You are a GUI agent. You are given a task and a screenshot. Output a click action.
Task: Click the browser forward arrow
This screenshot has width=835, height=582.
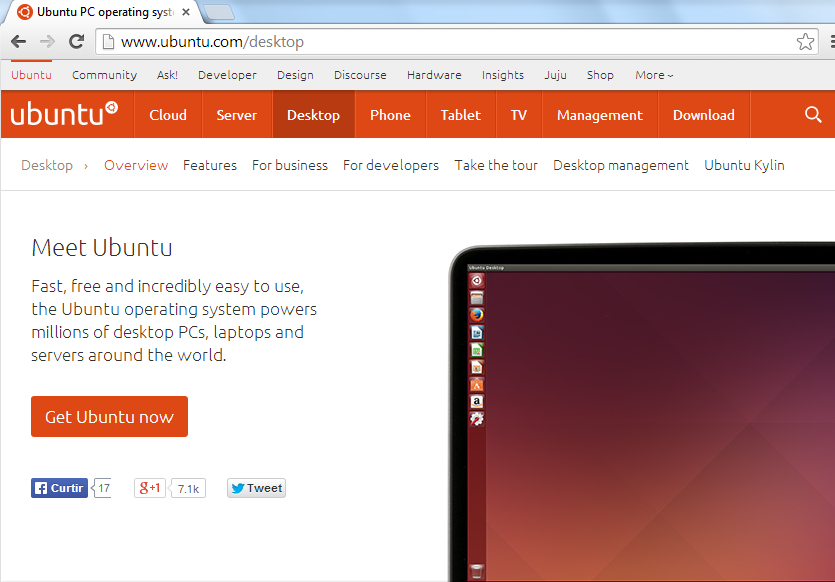coord(47,42)
